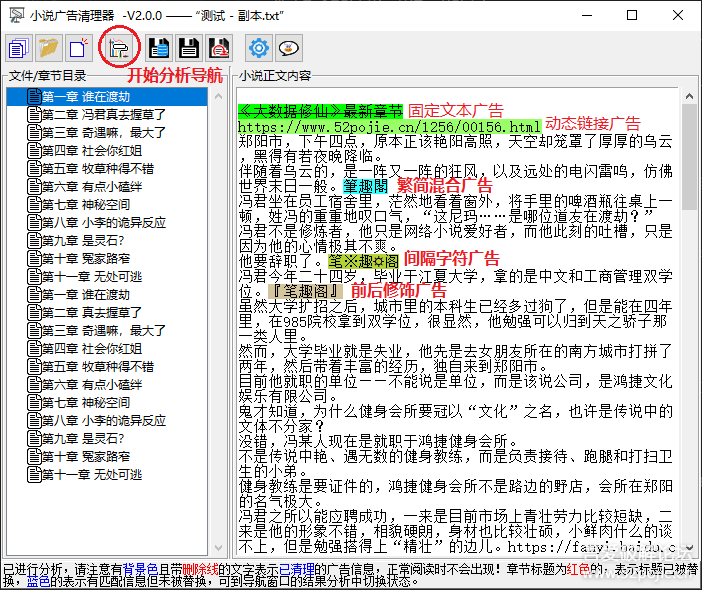Click the novel content scrollbar down arrow
Viewport: 702px width, 590px height.
(x=689, y=547)
